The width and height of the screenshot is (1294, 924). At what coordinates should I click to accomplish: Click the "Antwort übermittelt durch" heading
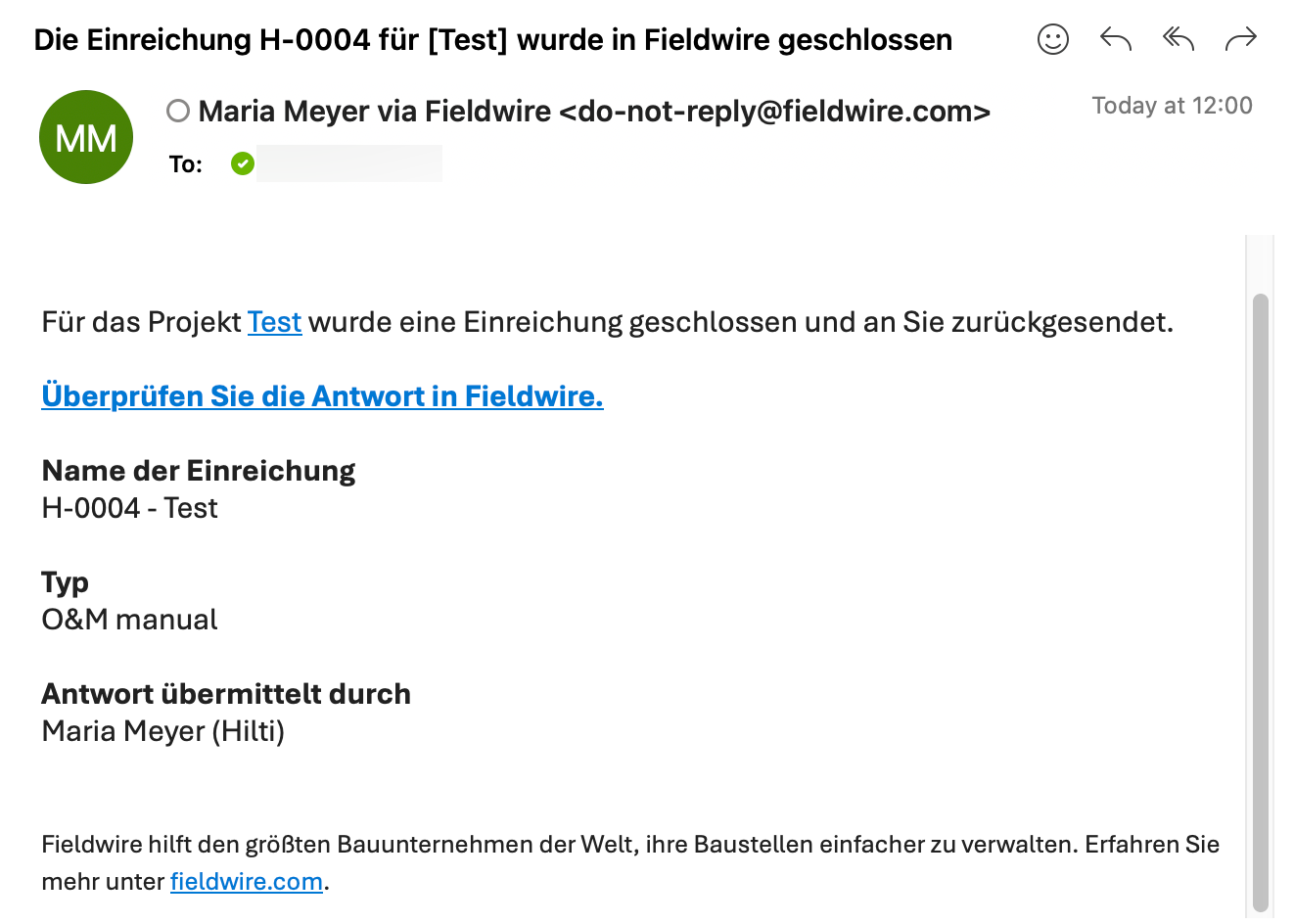click(225, 694)
